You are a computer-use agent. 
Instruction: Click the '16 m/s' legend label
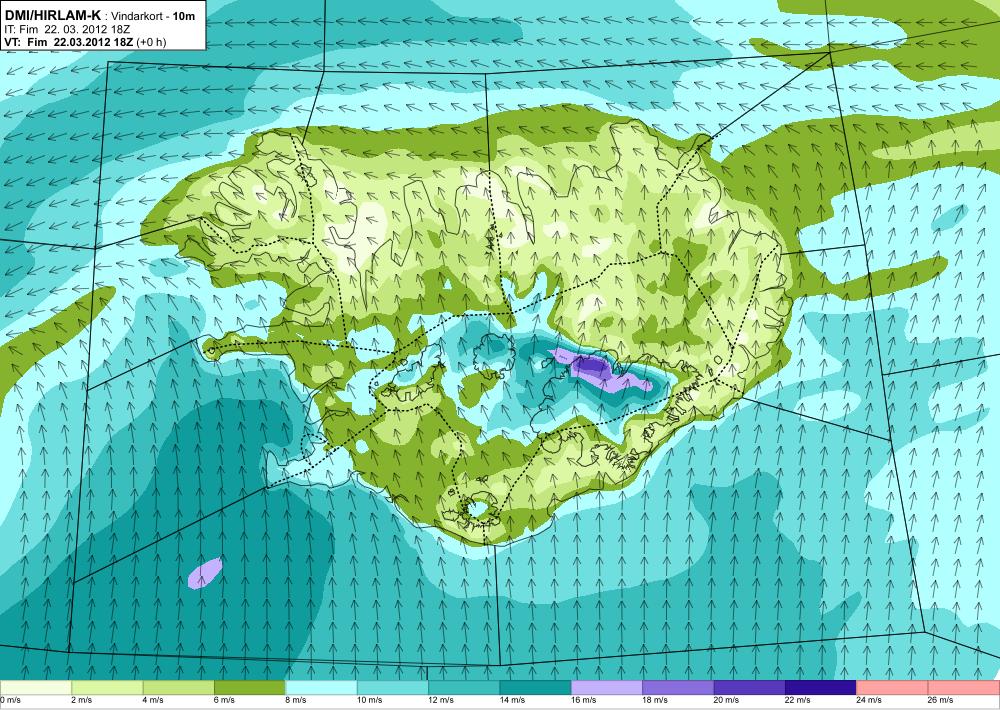pyautogui.click(x=584, y=700)
